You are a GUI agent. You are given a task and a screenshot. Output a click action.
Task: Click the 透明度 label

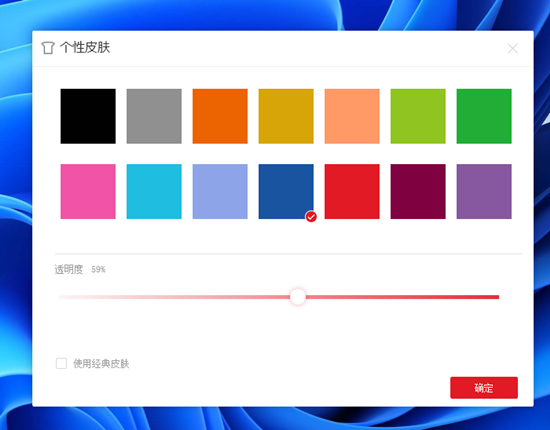69,269
